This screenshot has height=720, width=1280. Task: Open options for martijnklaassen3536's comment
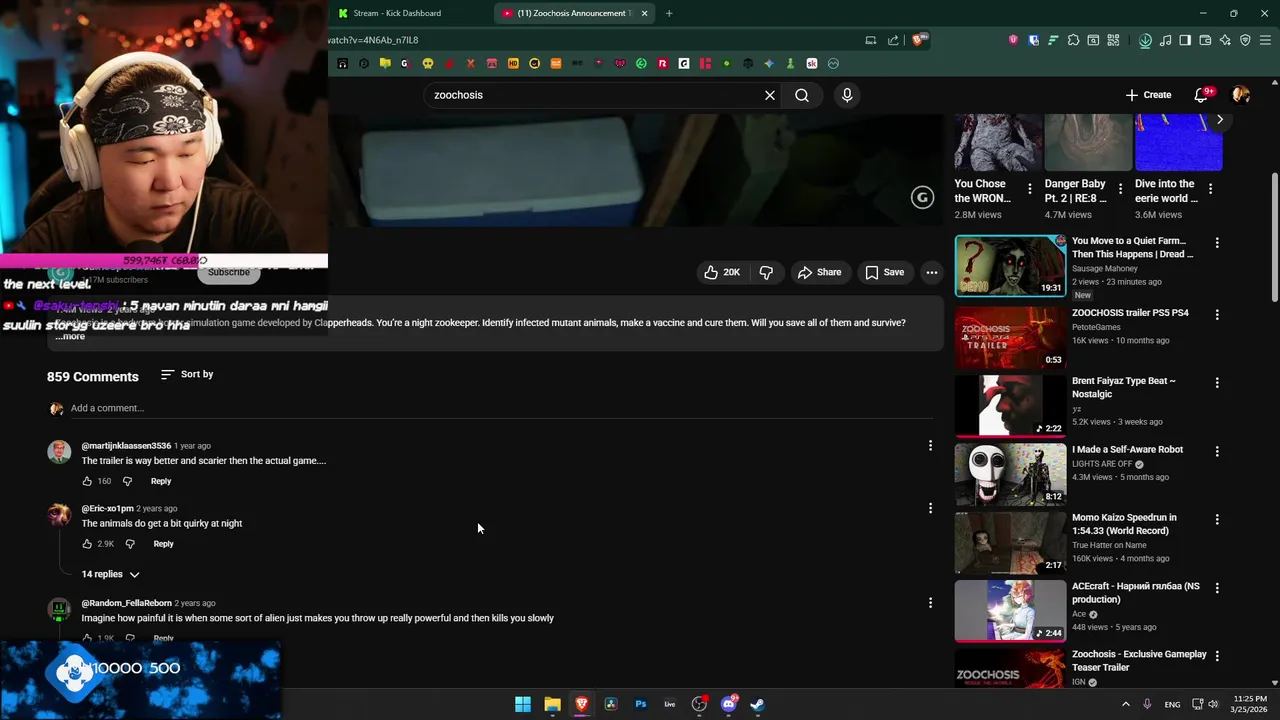coord(930,446)
